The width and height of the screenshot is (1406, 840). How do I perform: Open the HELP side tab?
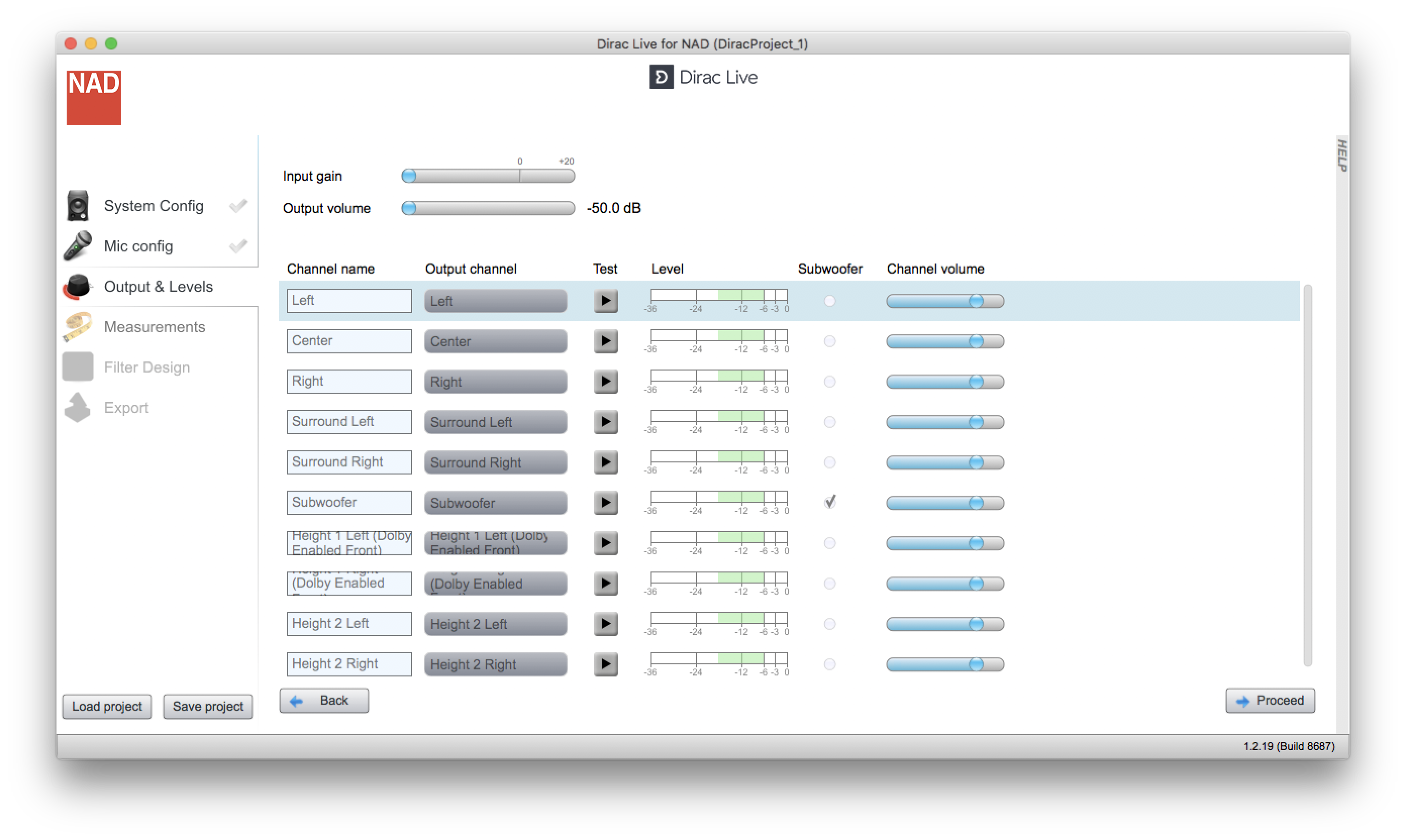(1341, 155)
